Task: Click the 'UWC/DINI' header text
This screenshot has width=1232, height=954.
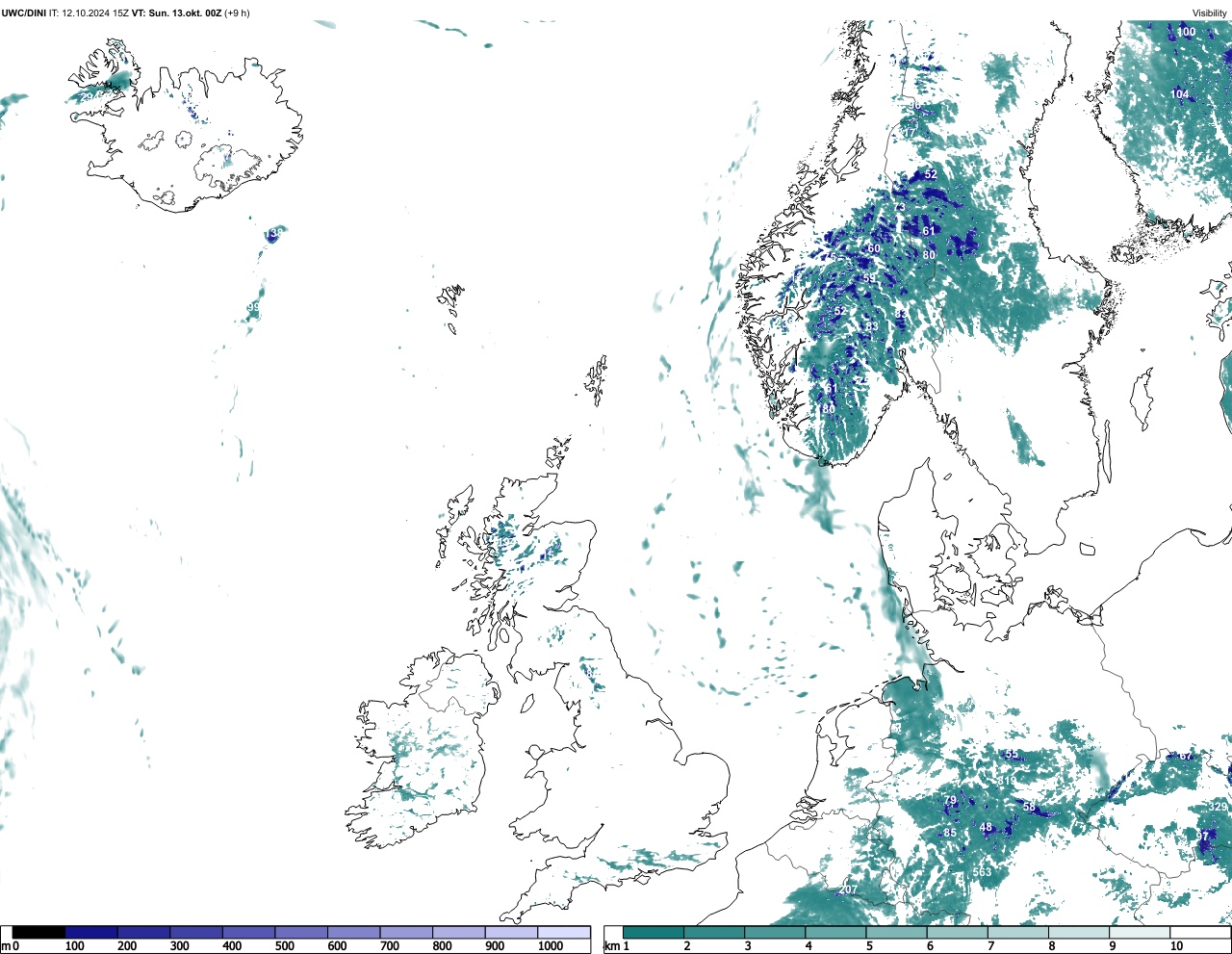Action: (23, 13)
